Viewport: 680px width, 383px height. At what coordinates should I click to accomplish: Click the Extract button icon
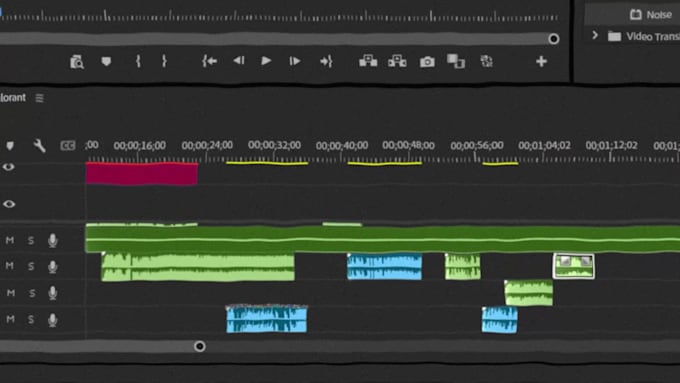click(397, 61)
